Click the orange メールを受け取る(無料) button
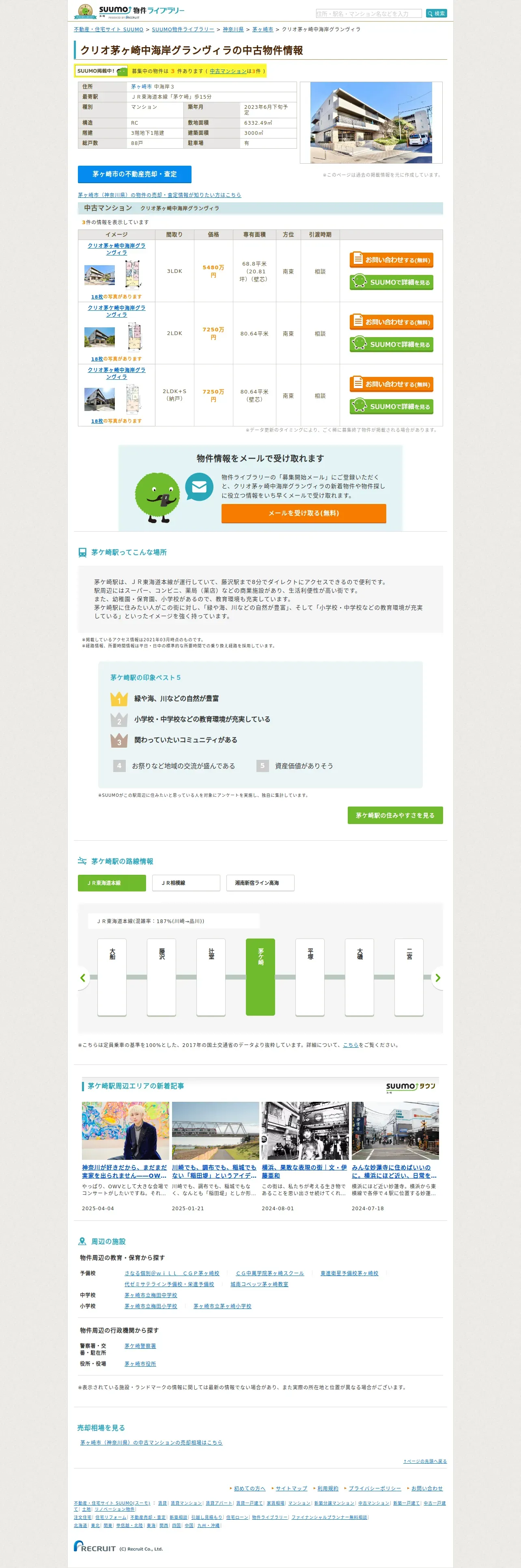521x1568 pixels. (x=304, y=513)
